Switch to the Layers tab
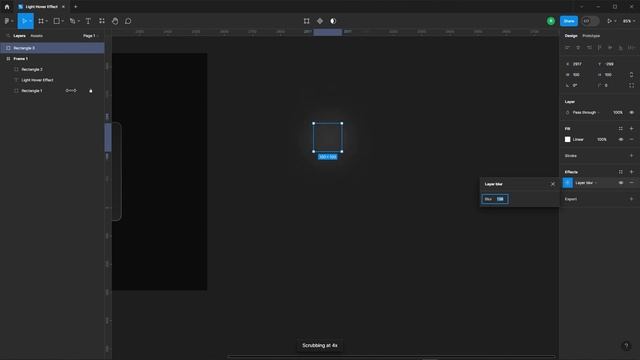This screenshot has width=640, height=360. coord(19,36)
